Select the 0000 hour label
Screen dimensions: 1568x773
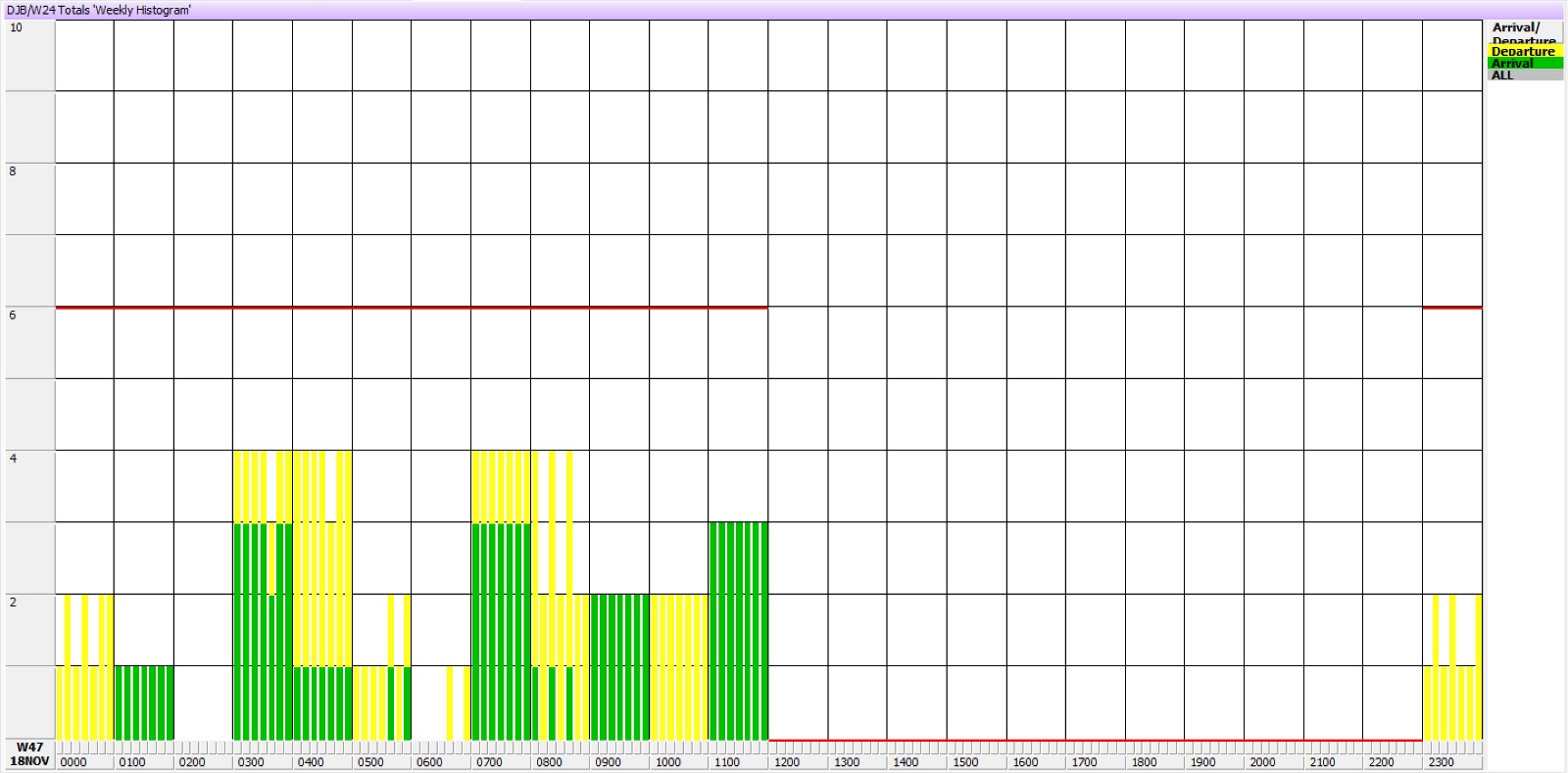point(73,762)
